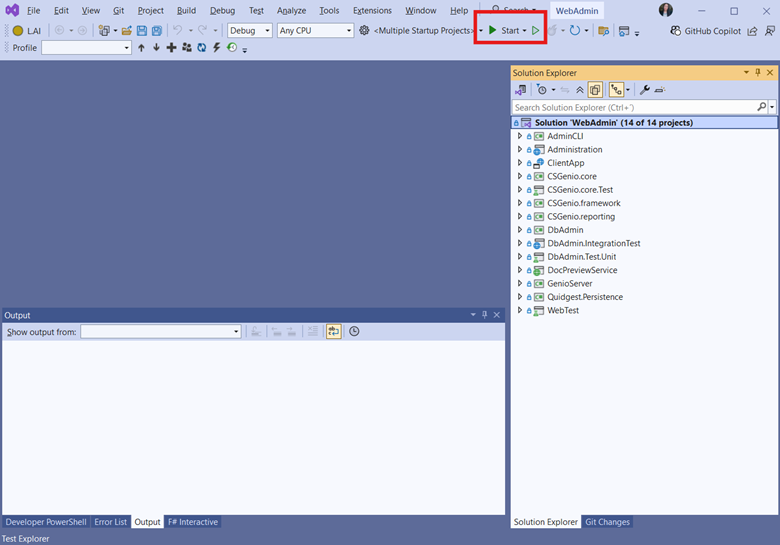Select the ClientApp project
This screenshot has height=545, width=780.
click(x=566, y=163)
